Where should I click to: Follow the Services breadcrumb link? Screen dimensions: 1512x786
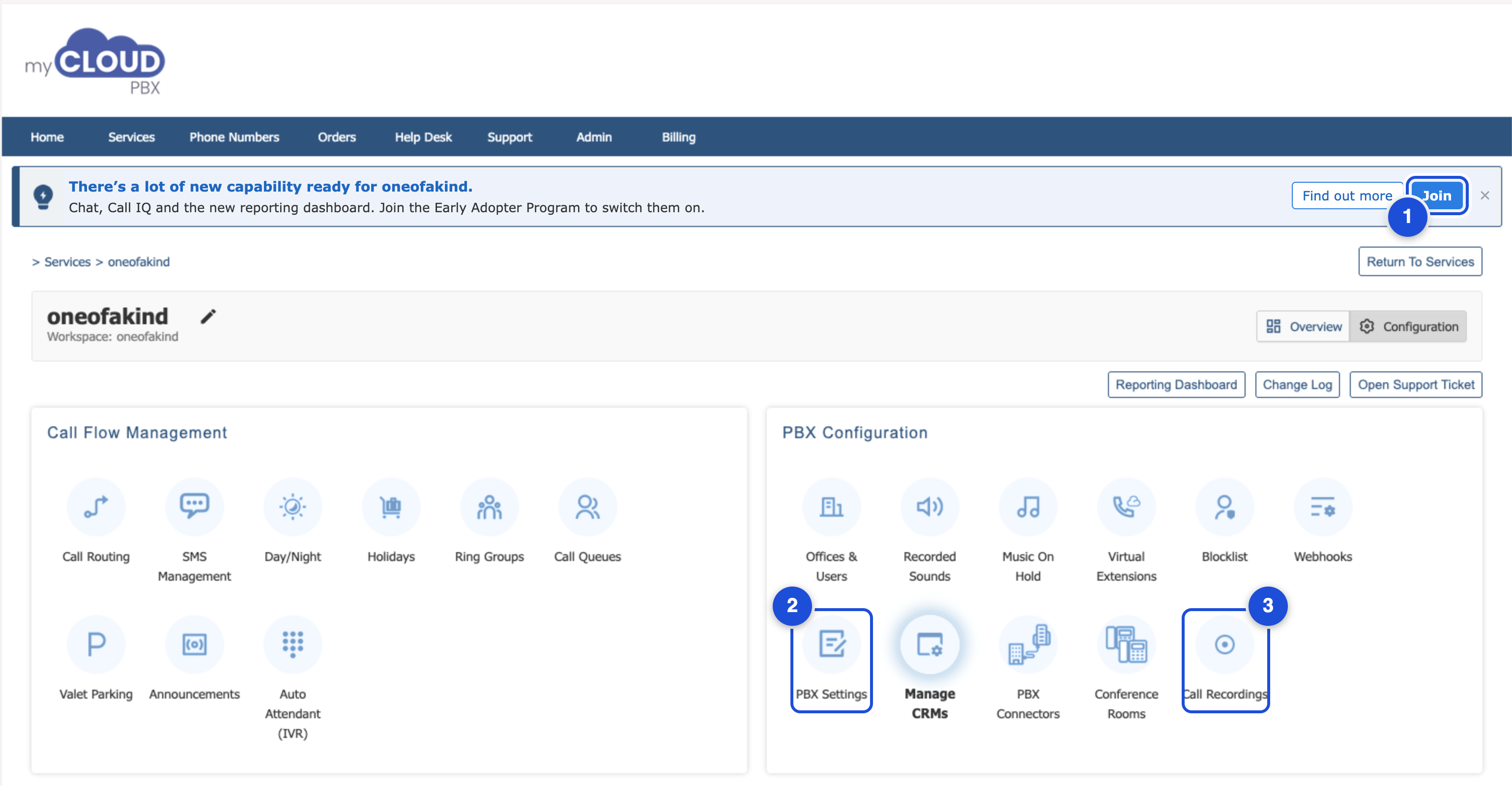click(67, 262)
